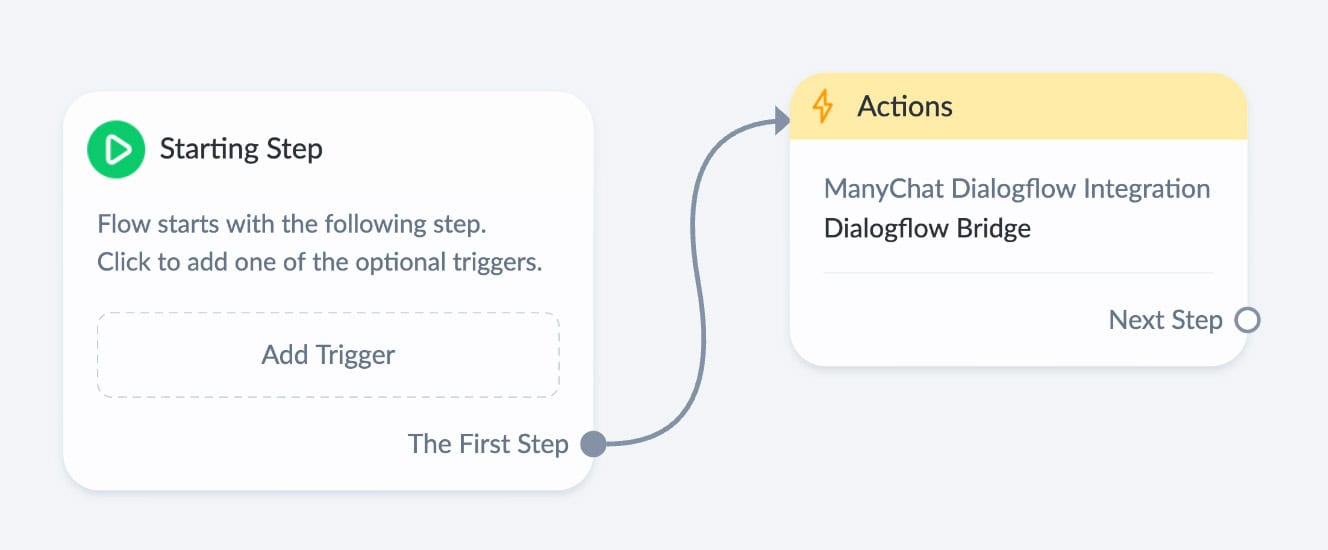Click the Next Step label
Viewport: 1328px width, 550px height.
point(1165,320)
